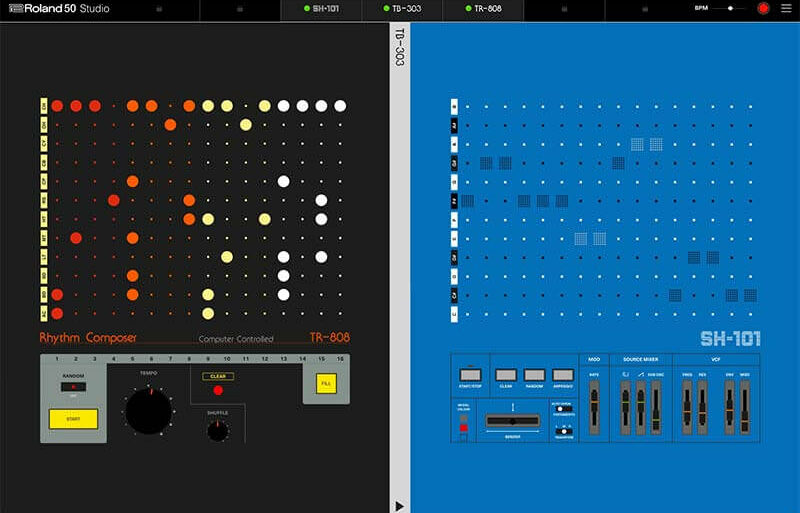Toggle LT row step 10 on TR-808
Image resolution: width=800 pixels, height=513 pixels.
(x=227, y=257)
